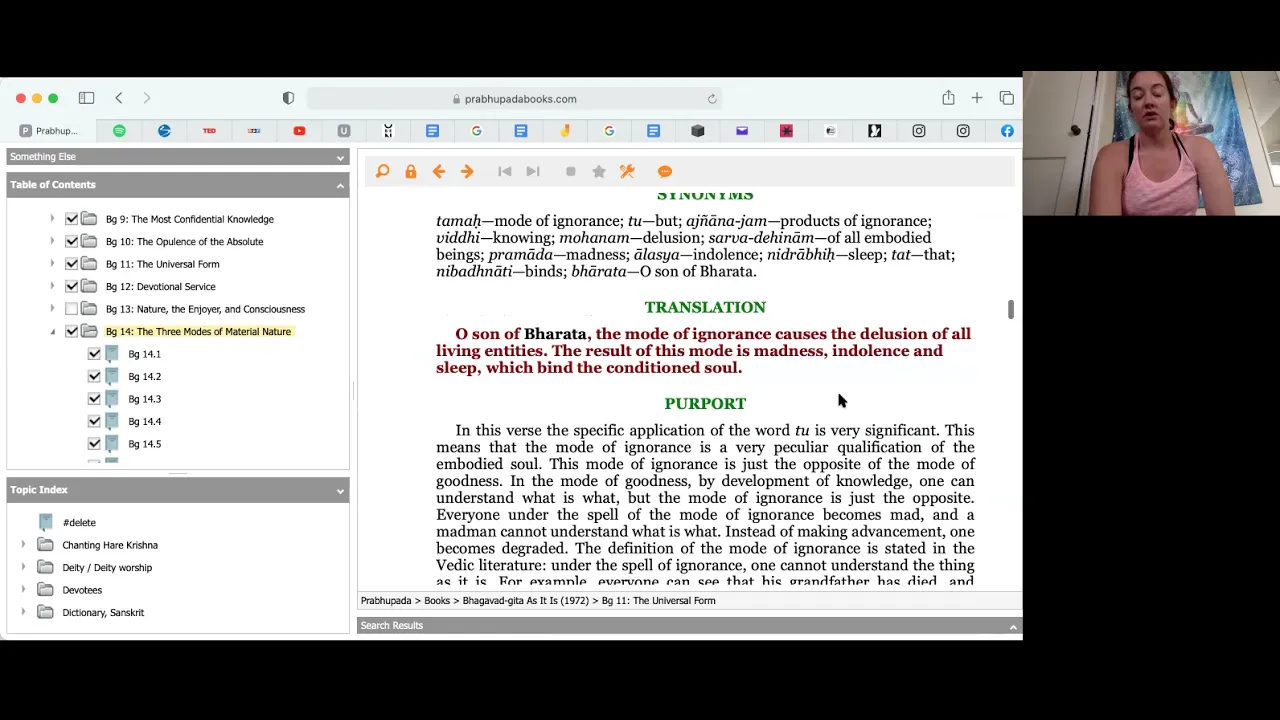Open Prabhupada breadcrumb link
1280x720 pixels.
pos(386,601)
